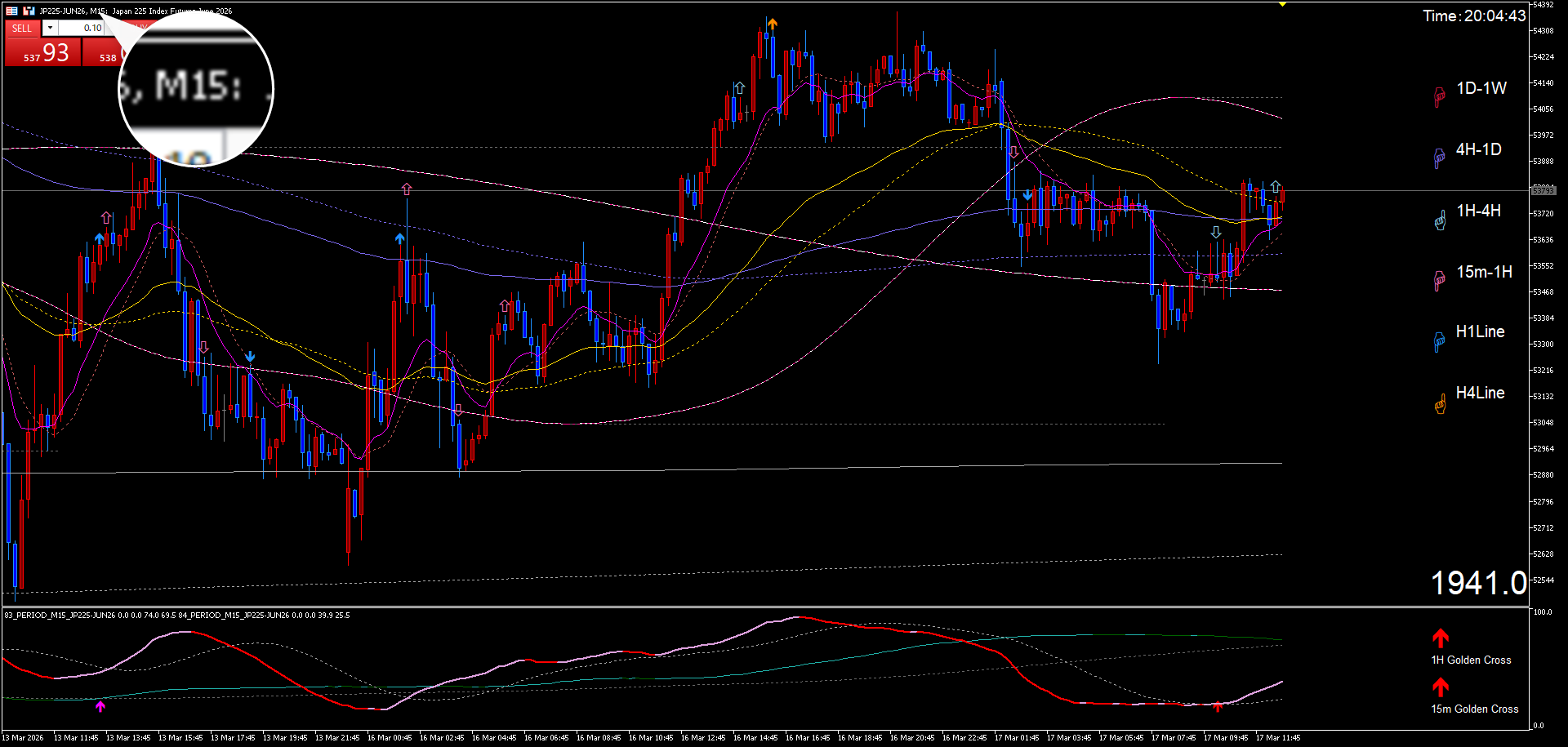
Task: Click the pink hand icon beside 15m-1H
Action: point(1439,280)
